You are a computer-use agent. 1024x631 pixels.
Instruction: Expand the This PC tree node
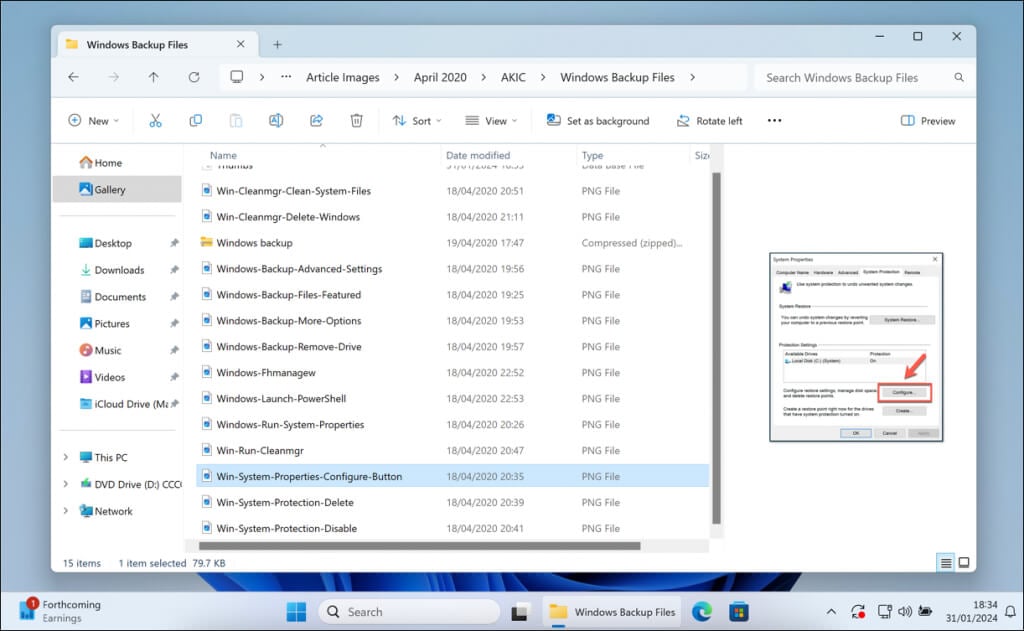tap(66, 457)
